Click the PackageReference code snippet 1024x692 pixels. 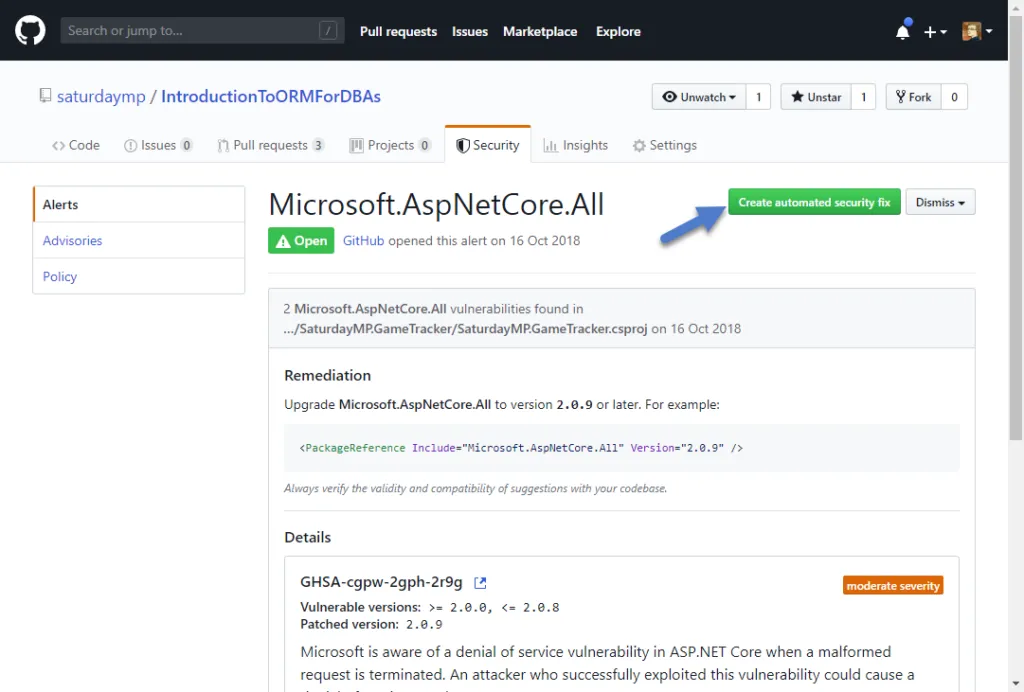622,448
